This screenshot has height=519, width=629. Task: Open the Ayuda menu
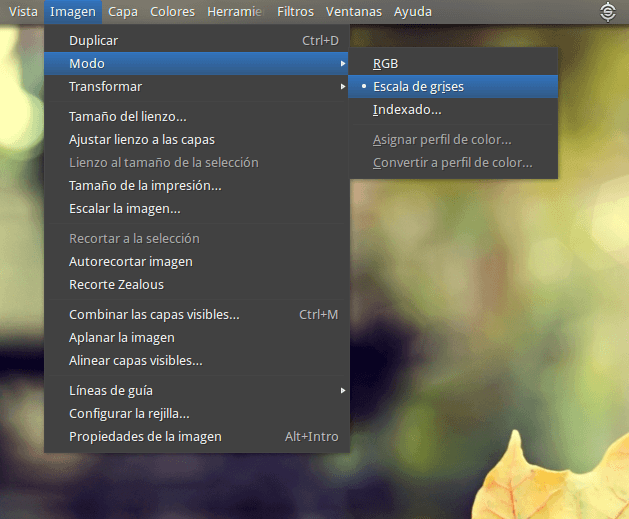click(x=413, y=12)
